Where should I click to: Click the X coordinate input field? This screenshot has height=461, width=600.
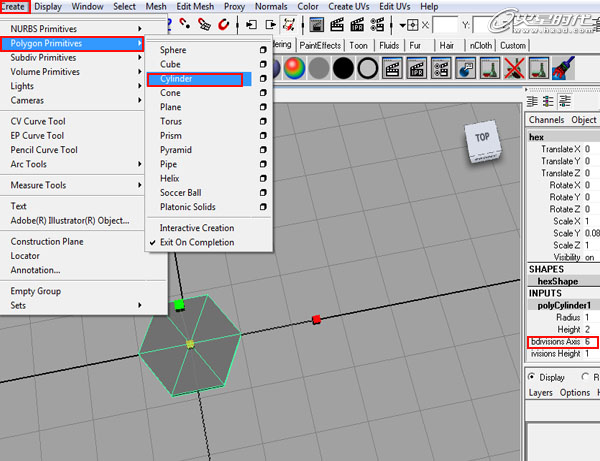[x=445, y=25]
